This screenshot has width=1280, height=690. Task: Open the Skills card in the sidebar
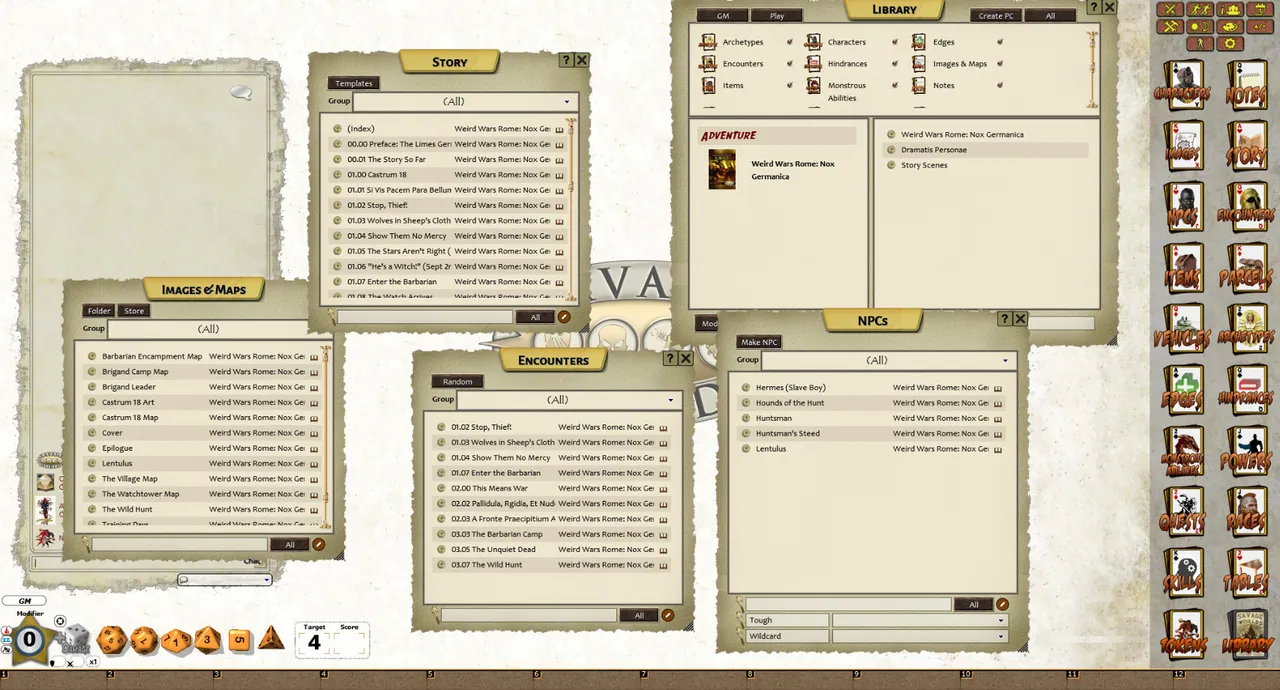(x=1184, y=574)
